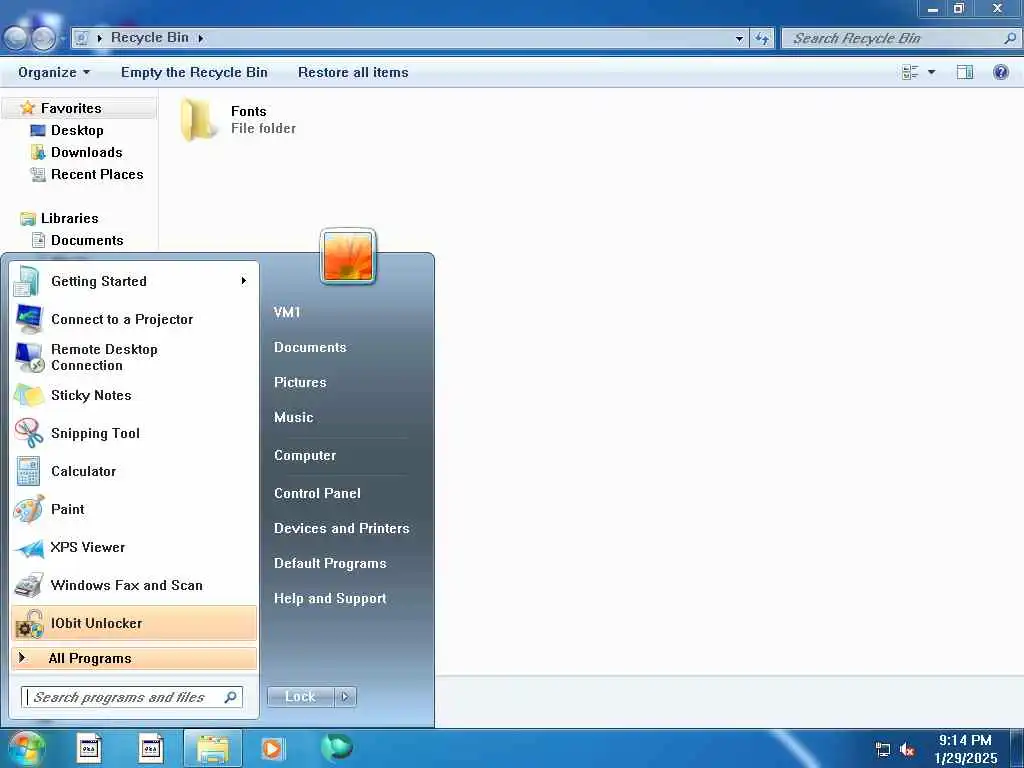The image size is (1024, 768).
Task: Open the taskbar clock showing 9:14 PM
Action: [965, 749]
